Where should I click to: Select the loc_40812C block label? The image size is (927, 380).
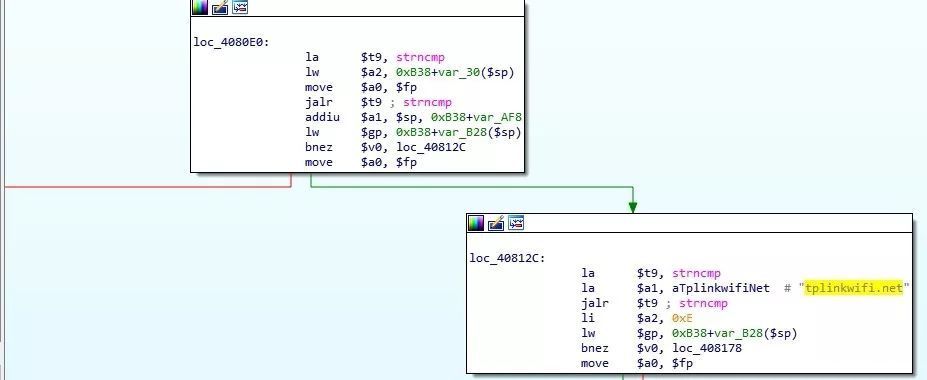[507, 258]
